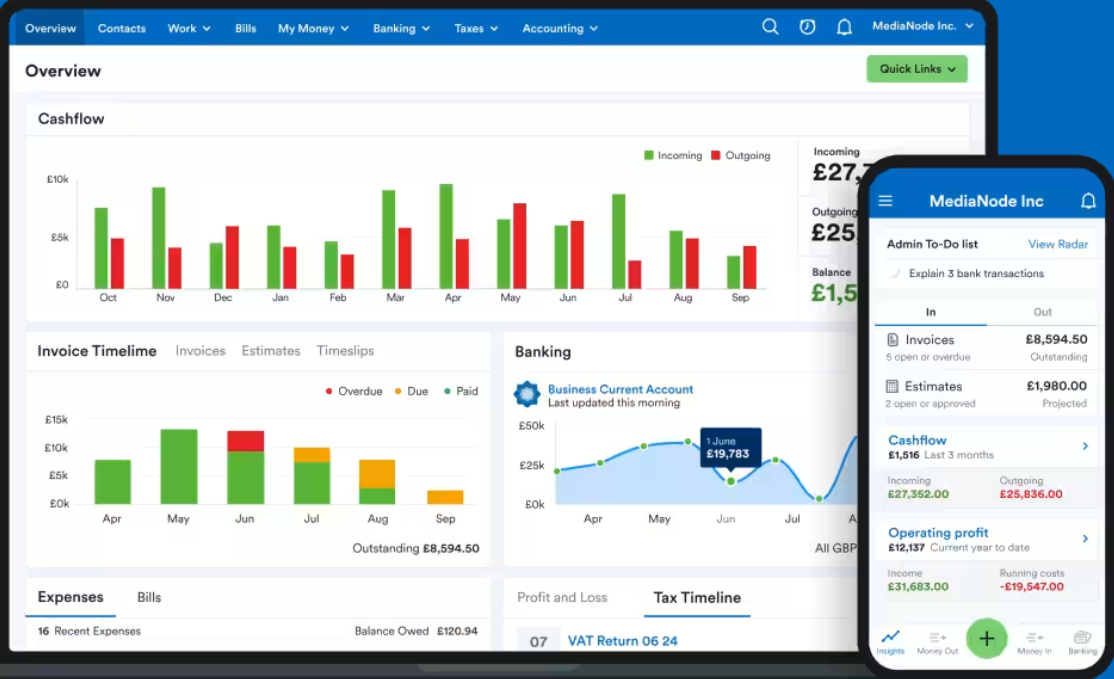Switch to the Invoices tab in Invoice Timeline
This screenshot has height=679, width=1114.
tap(200, 351)
